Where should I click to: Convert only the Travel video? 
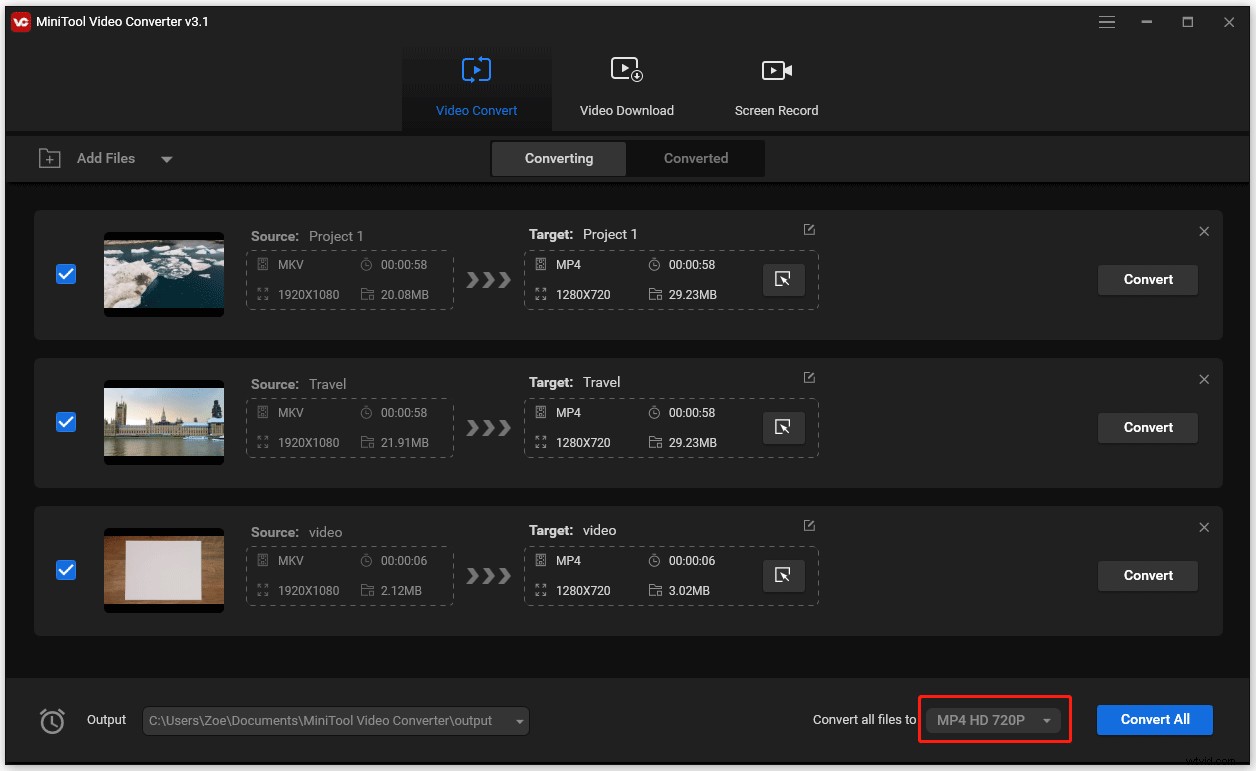click(1147, 427)
